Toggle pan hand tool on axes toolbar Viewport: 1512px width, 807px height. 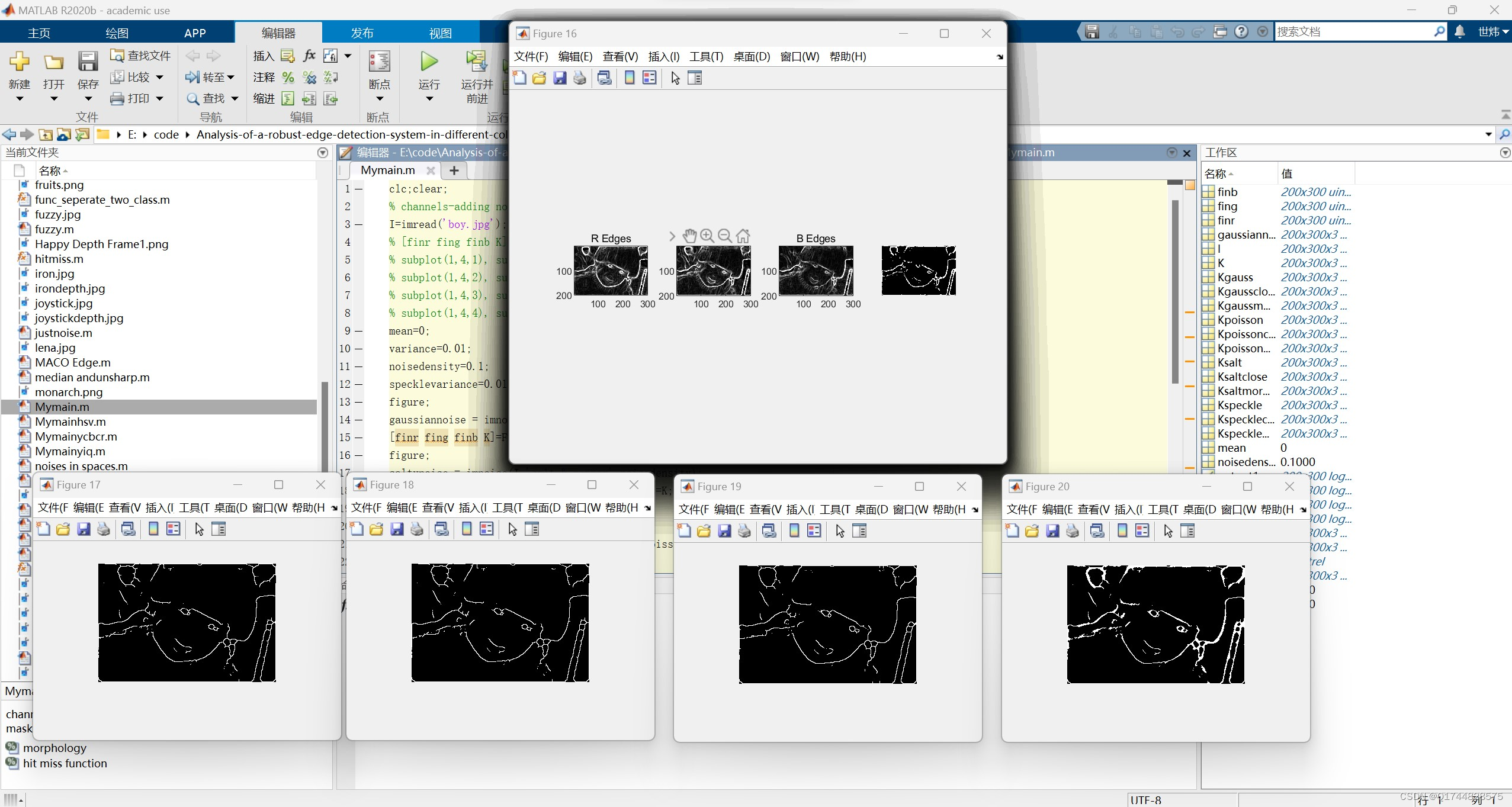689,236
